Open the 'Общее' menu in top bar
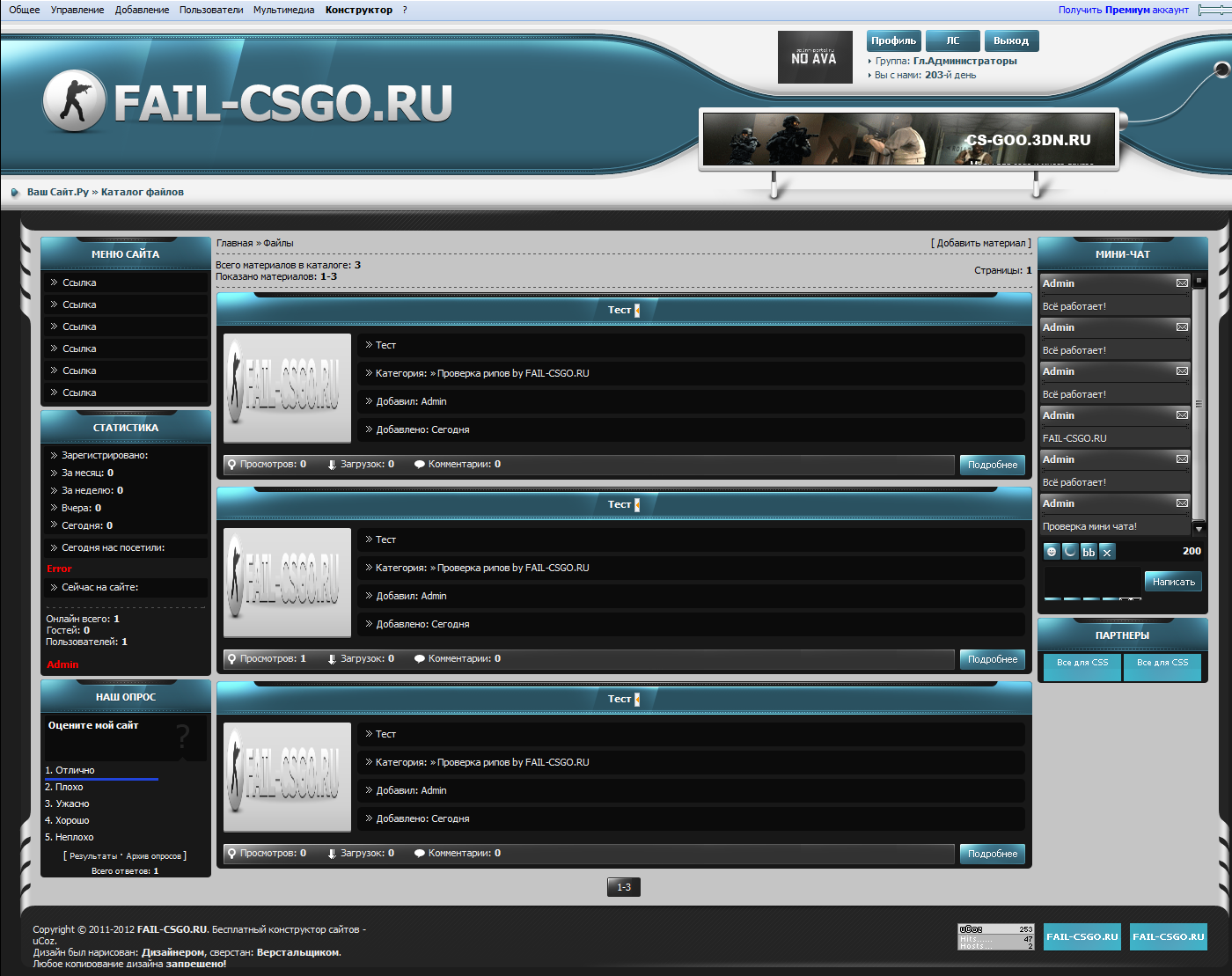Screen dimensions: 1232x976 pos(24,10)
